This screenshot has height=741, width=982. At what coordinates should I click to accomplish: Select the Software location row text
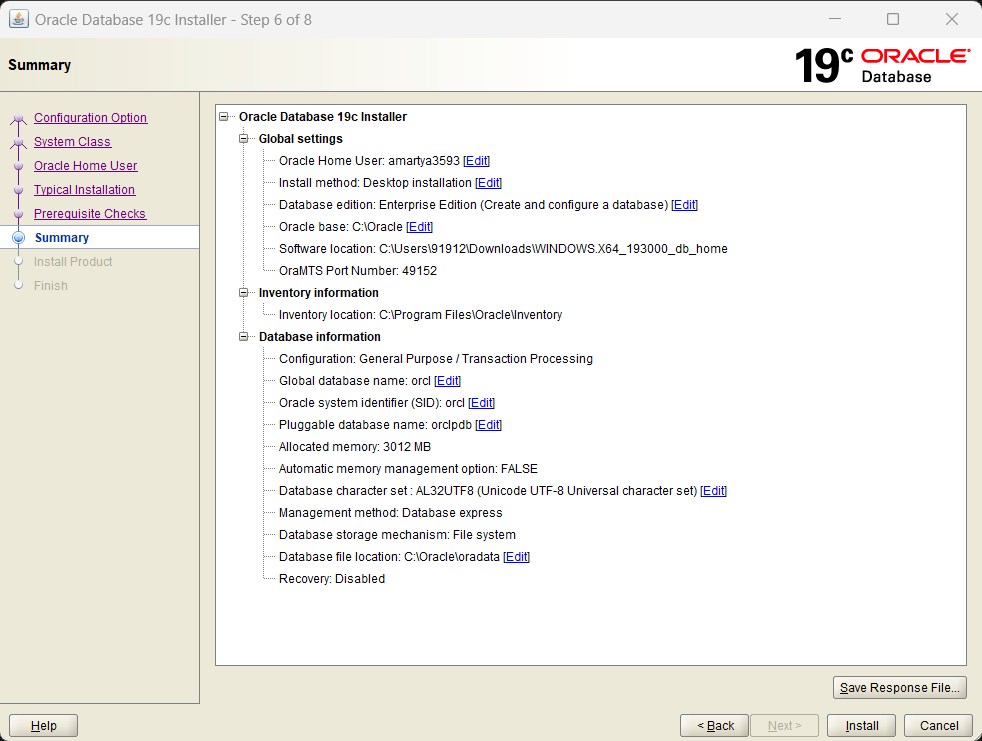pyautogui.click(x=503, y=249)
